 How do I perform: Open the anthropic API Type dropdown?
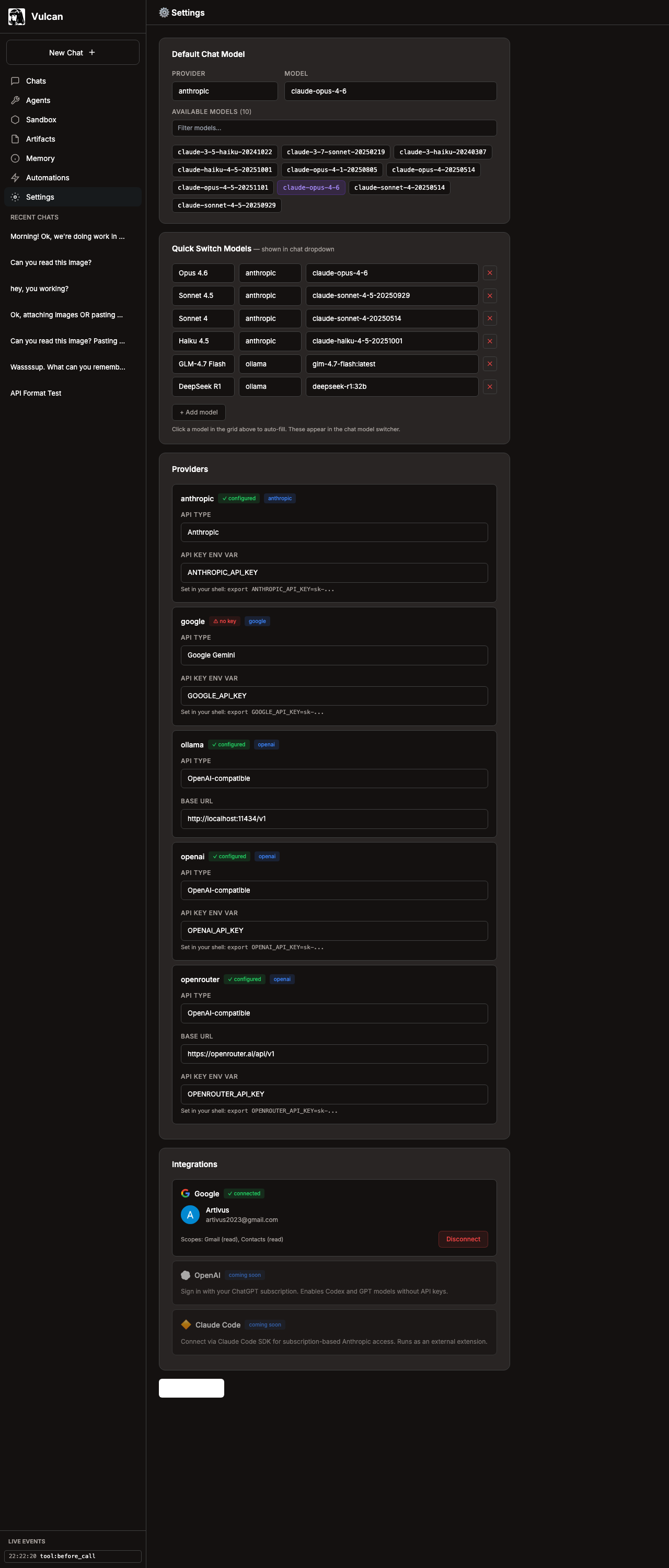tap(333, 533)
